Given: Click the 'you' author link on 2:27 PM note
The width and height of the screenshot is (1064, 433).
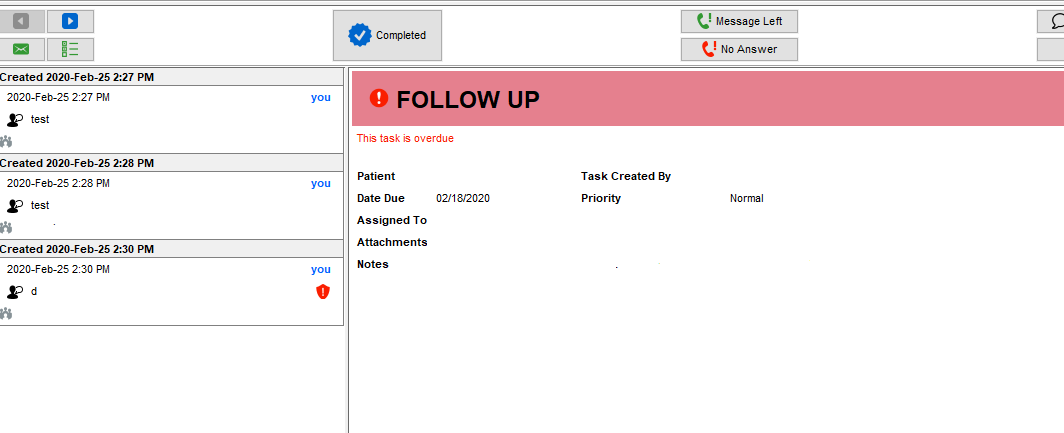Looking at the screenshot, I should click(320, 98).
